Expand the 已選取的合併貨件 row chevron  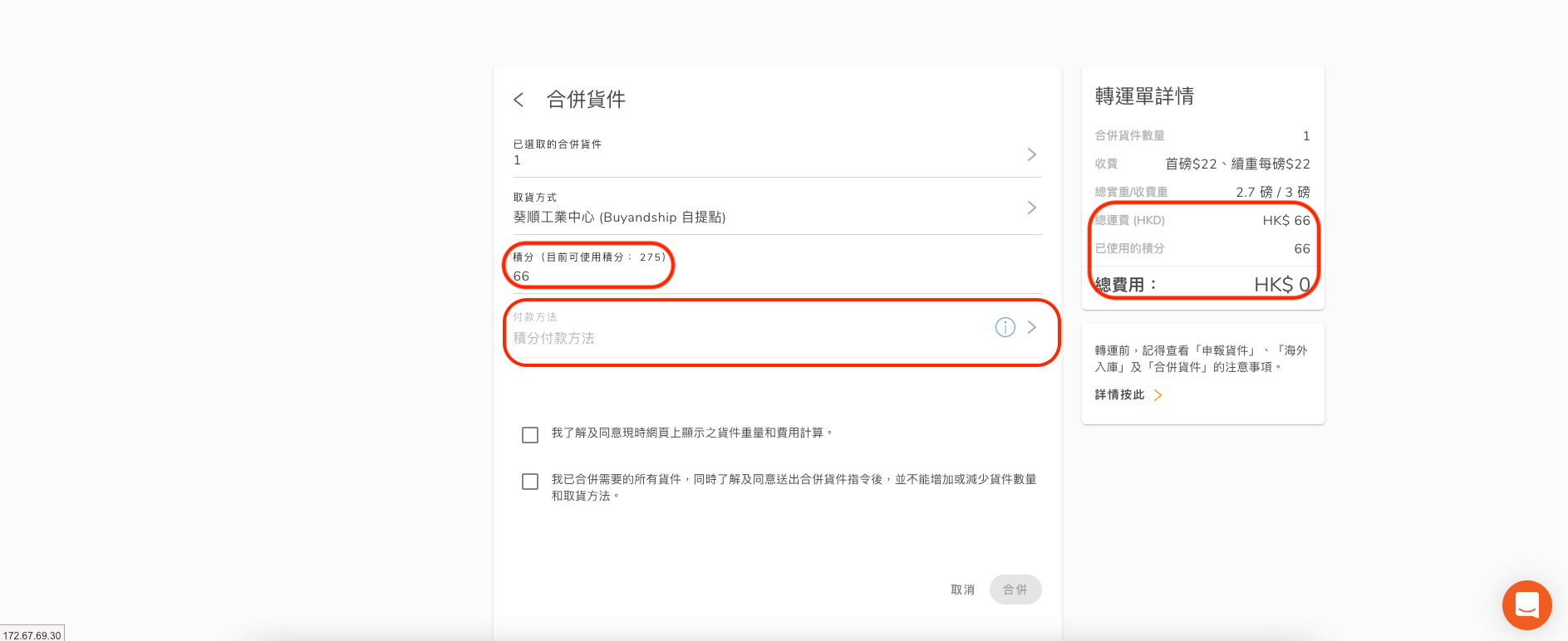point(1031,154)
